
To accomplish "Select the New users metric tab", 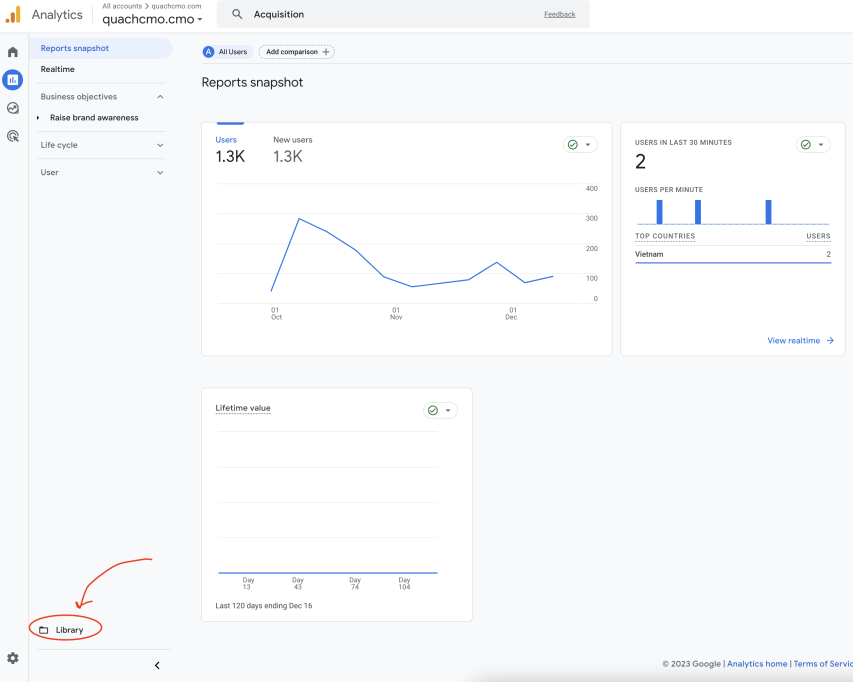I will [292, 149].
